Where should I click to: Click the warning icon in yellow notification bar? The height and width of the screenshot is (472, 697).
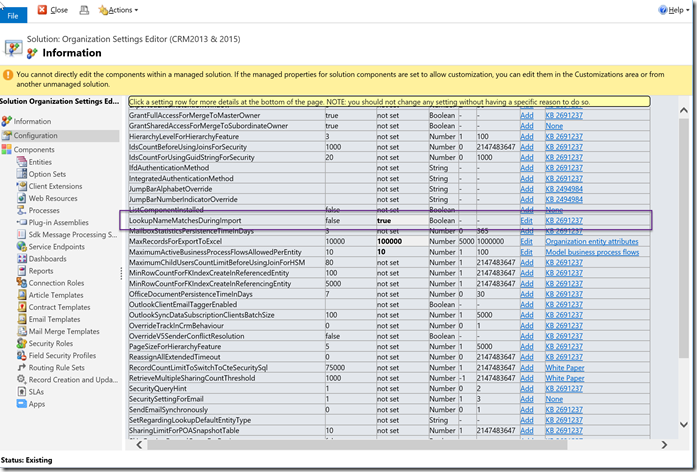point(8,75)
